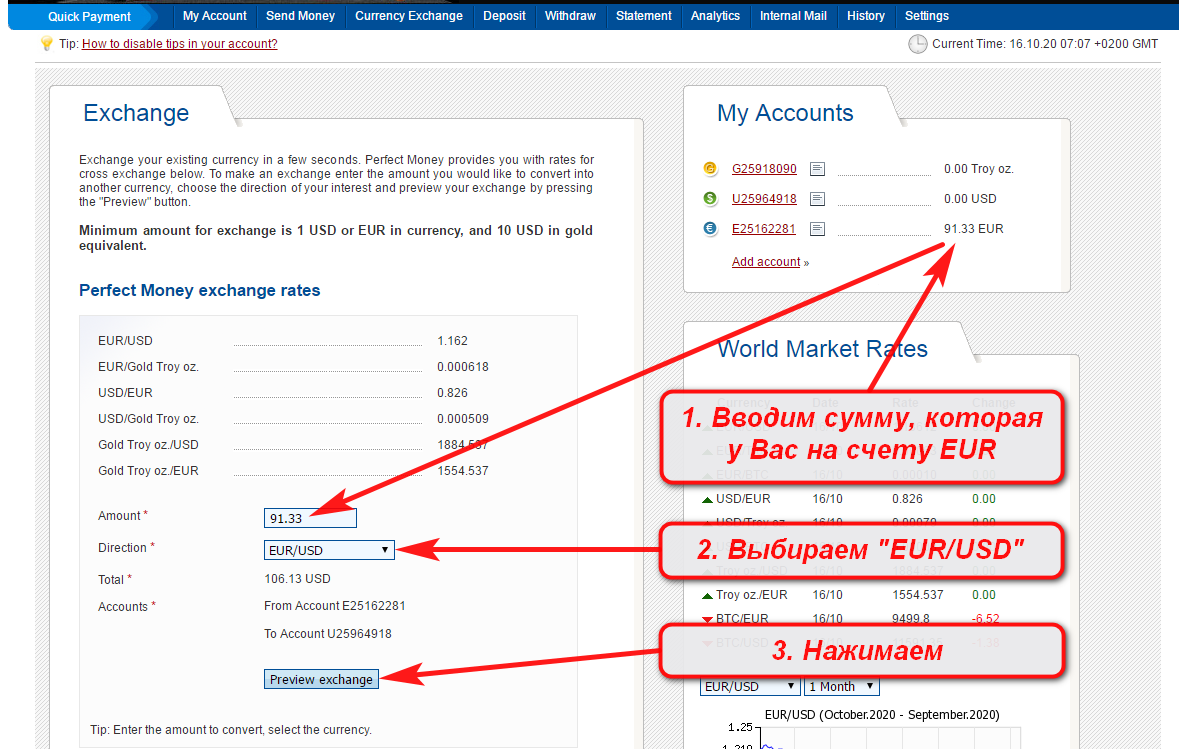This screenshot has width=1179, height=749.
Task: Click the To Account U25964918 text
Action: [x=328, y=633]
